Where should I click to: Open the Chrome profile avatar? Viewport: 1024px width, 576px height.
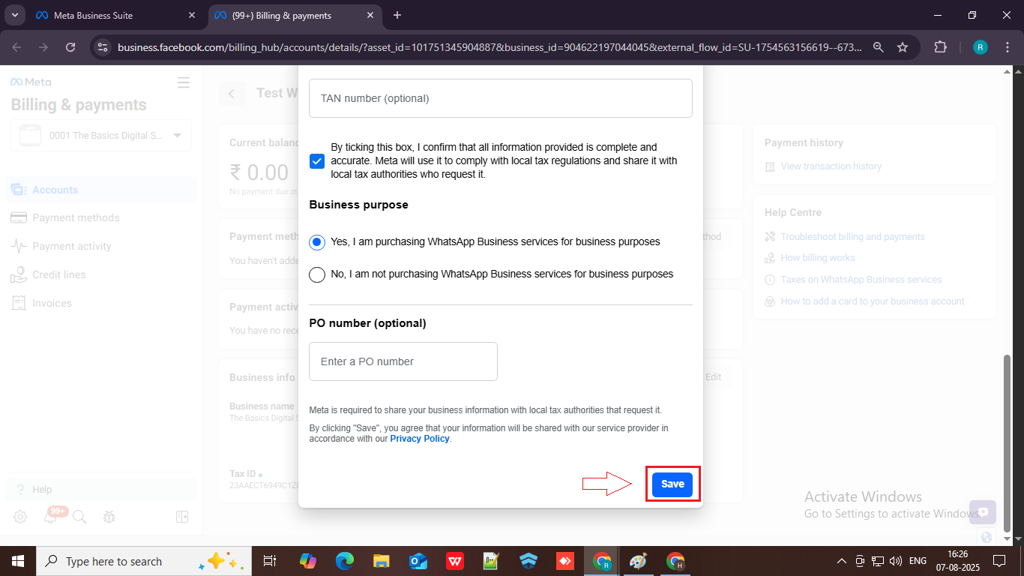[x=980, y=47]
